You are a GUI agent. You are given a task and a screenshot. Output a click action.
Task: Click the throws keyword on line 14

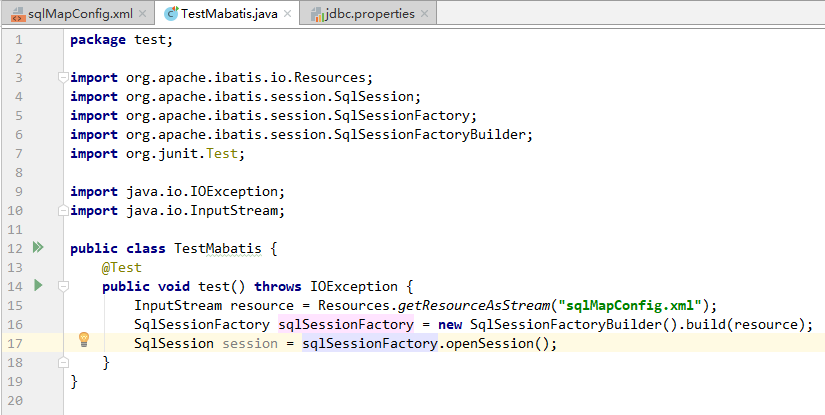pos(278,287)
